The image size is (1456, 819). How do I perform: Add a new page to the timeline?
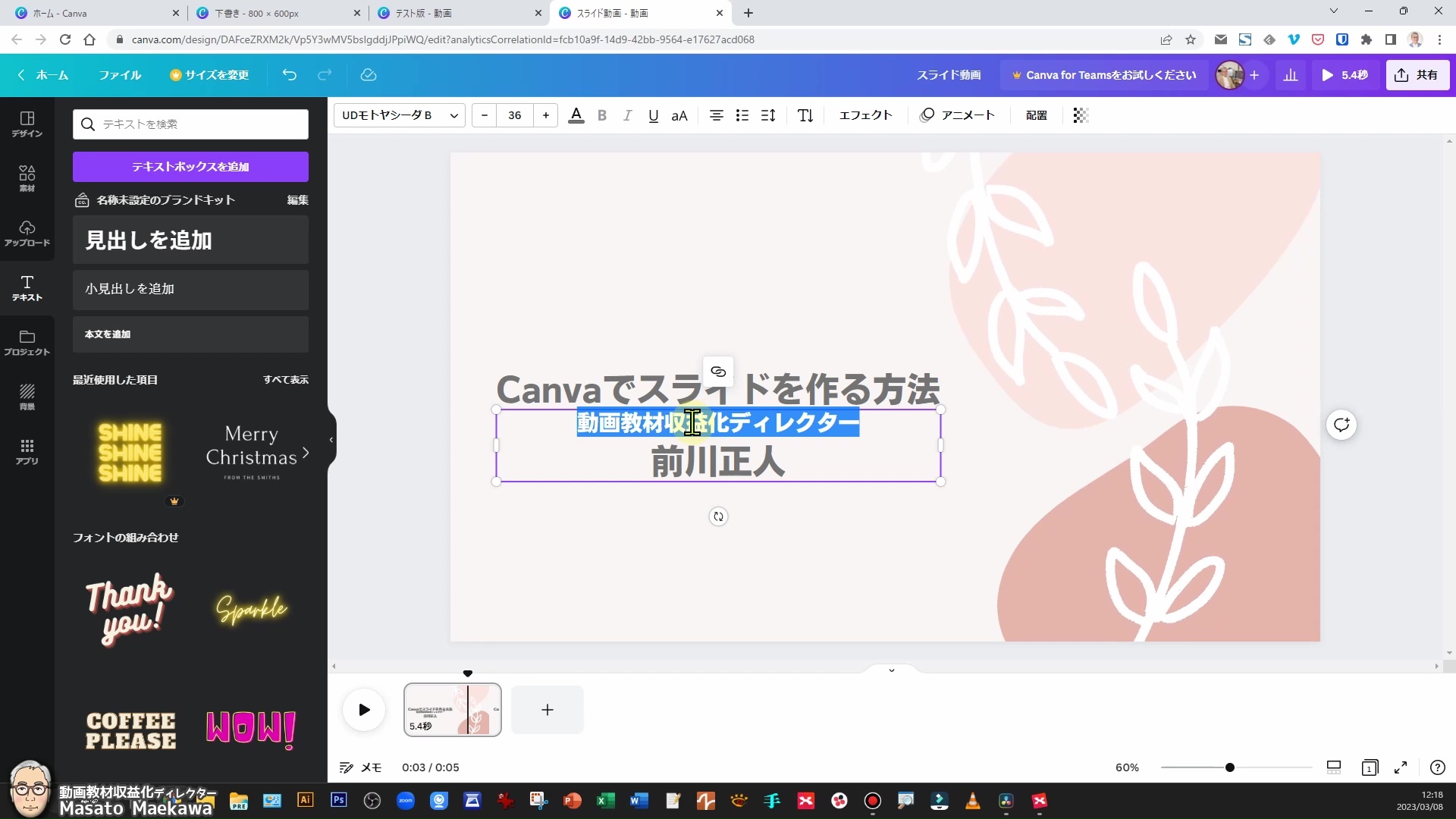click(x=548, y=710)
